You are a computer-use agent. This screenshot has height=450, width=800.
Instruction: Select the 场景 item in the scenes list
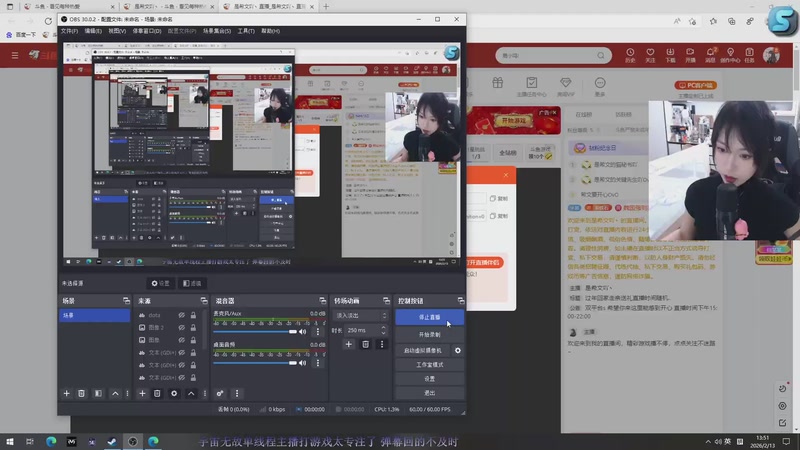click(94, 315)
